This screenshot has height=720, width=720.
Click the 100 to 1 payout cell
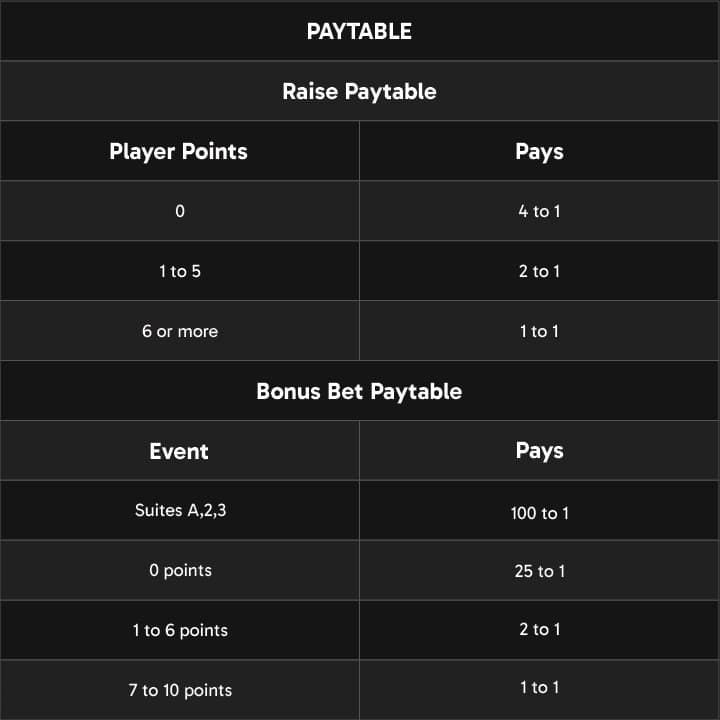coord(539,513)
